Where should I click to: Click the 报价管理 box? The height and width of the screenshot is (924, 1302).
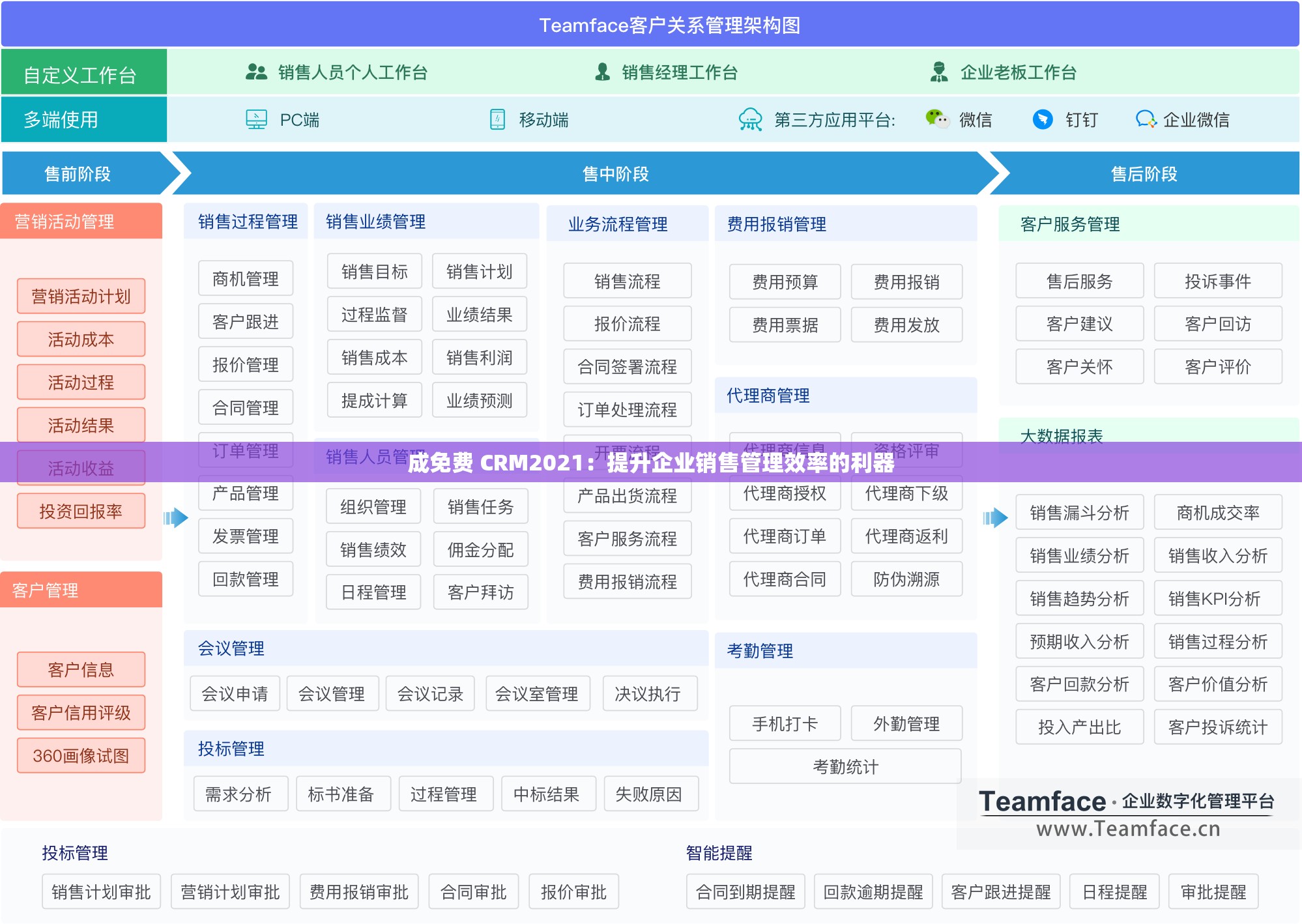[x=246, y=364]
